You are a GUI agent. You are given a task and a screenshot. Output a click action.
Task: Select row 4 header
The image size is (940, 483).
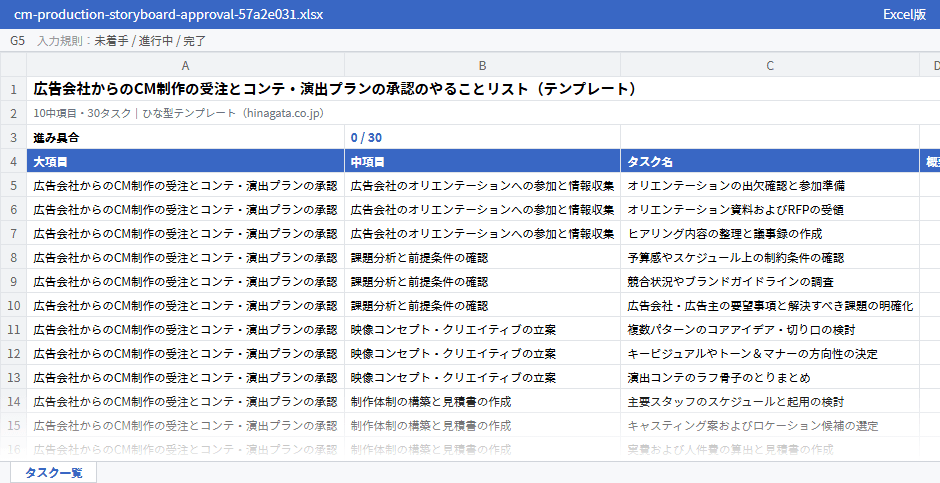(x=13, y=161)
